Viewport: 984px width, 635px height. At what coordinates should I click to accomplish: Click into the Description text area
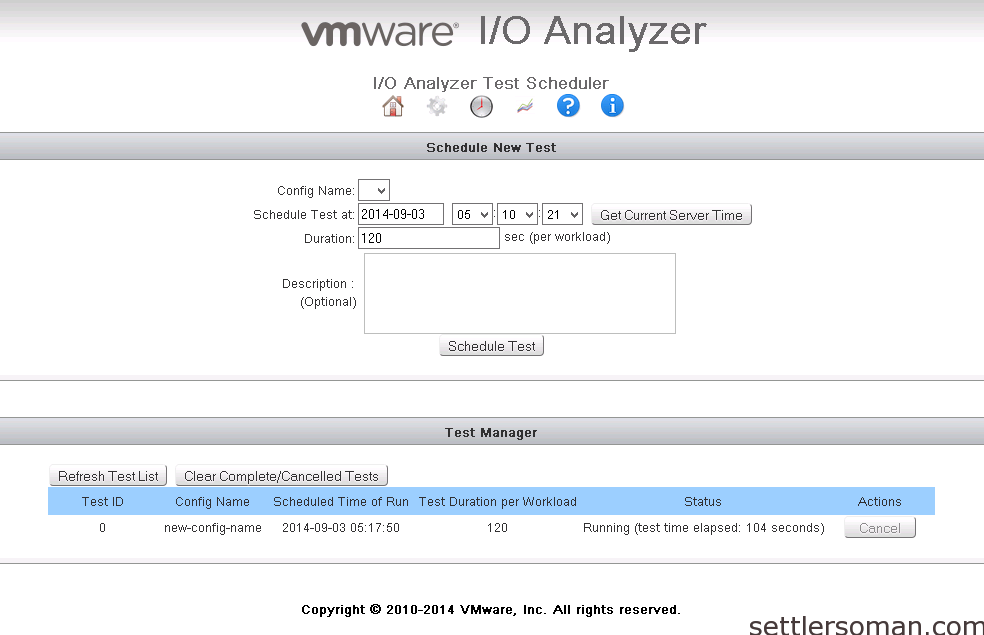[520, 294]
